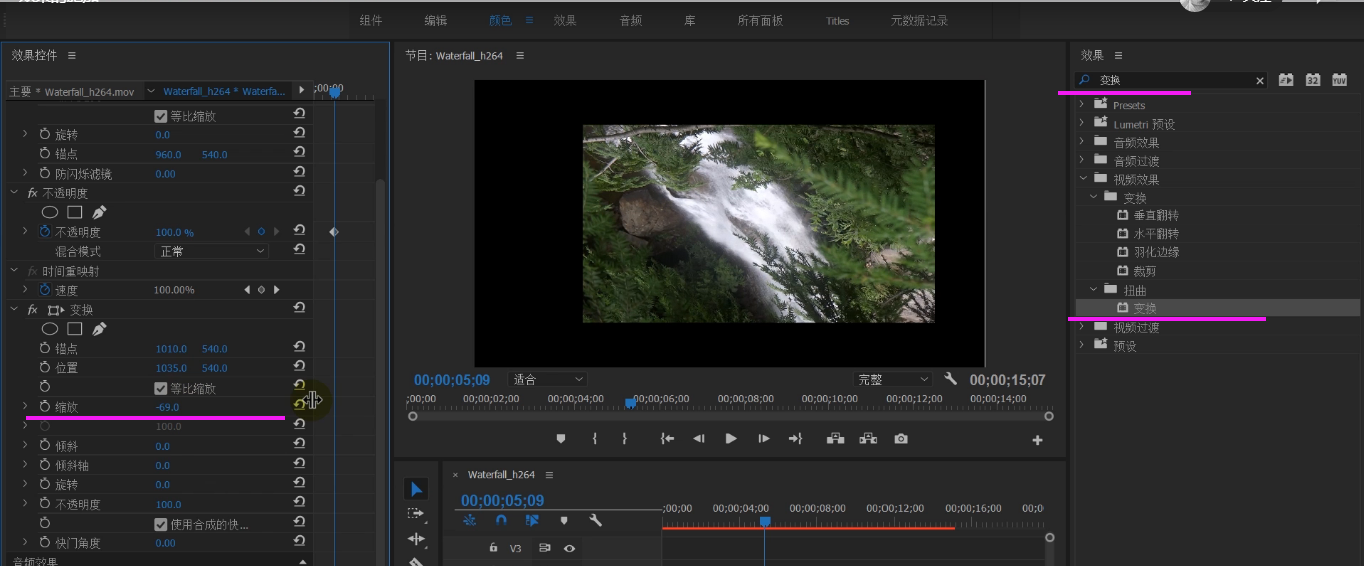Click the YUV effects filter icon
The width and height of the screenshot is (1364, 566).
point(1339,80)
